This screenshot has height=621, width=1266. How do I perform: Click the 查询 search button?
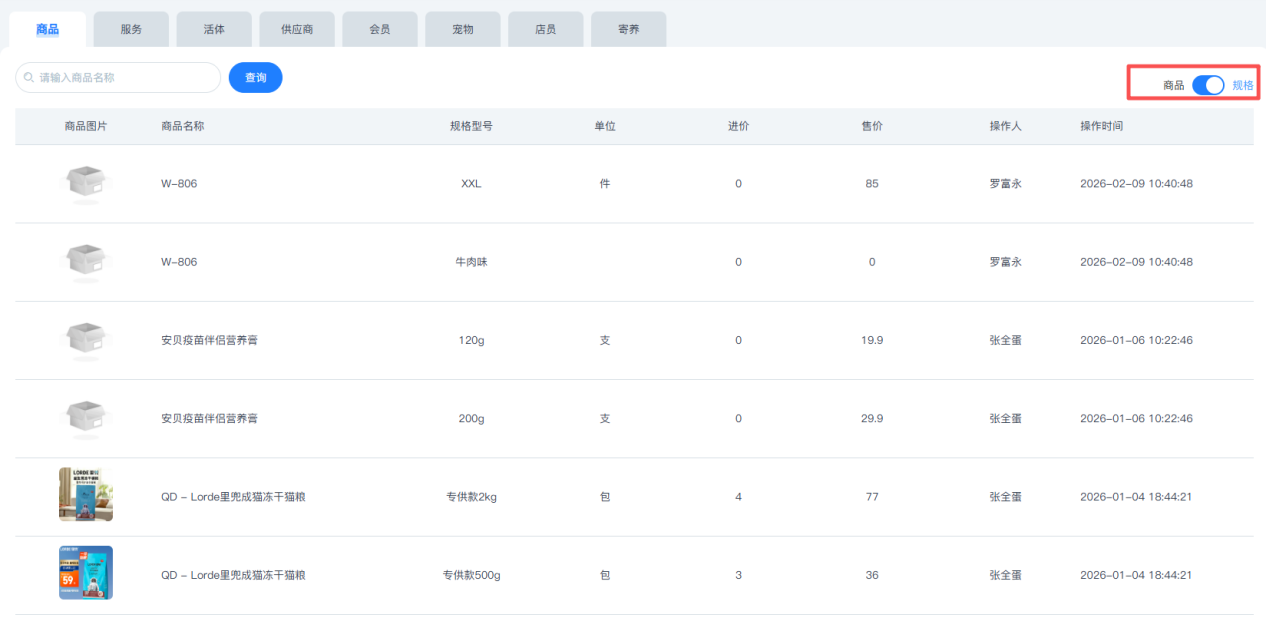click(255, 78)
